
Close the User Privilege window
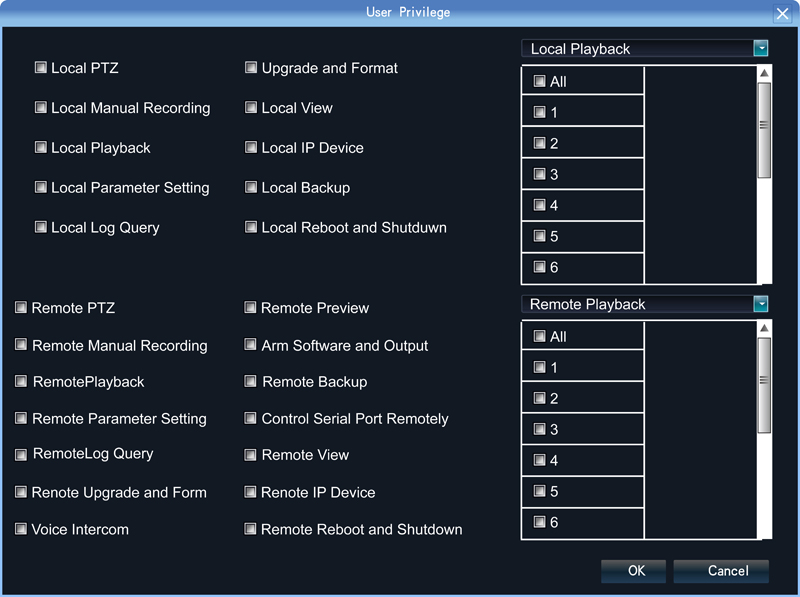(x=782, y=13)
